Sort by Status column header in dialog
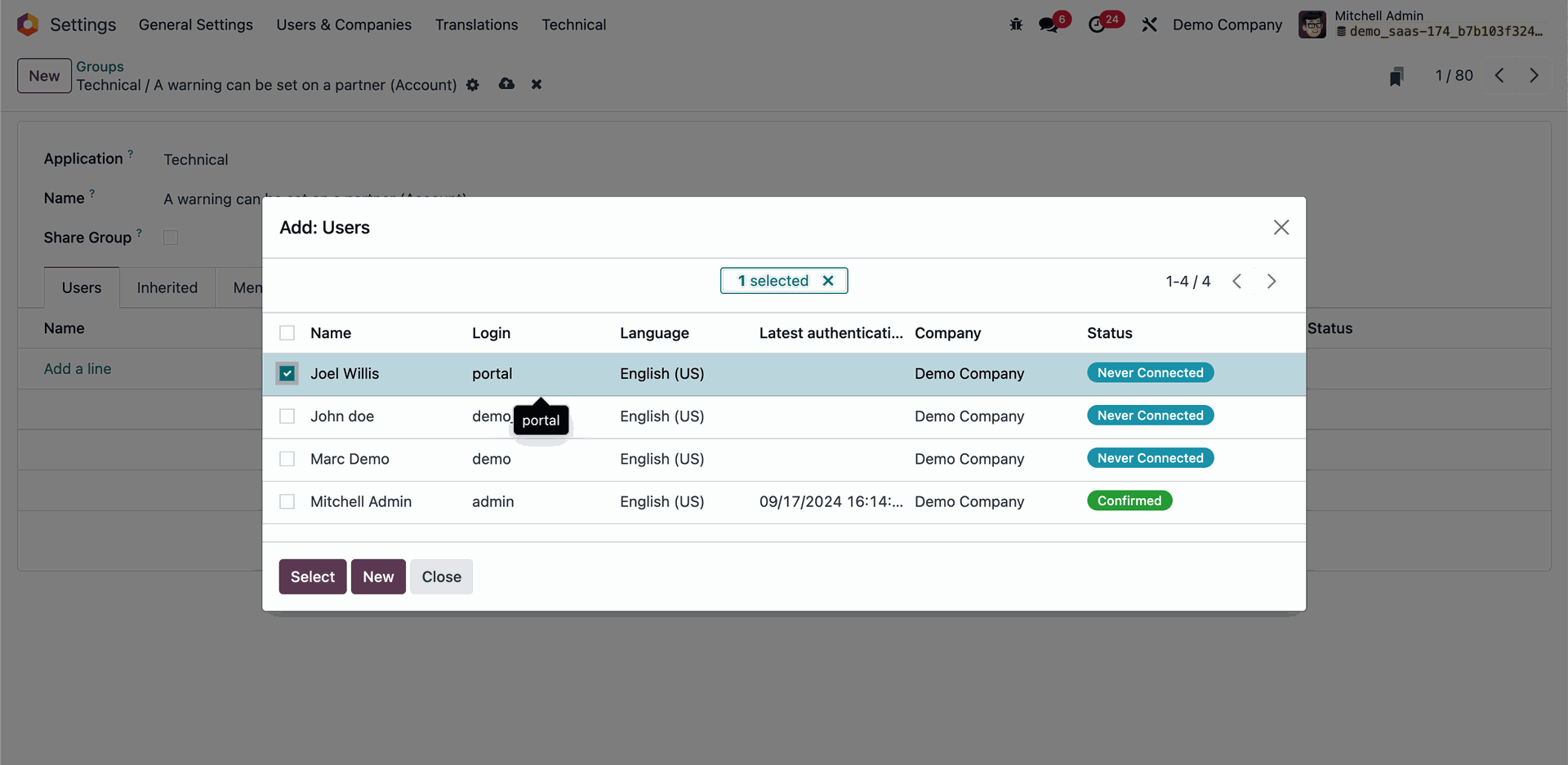This screenshot has height=765, width=1568. coord(1110,333)
